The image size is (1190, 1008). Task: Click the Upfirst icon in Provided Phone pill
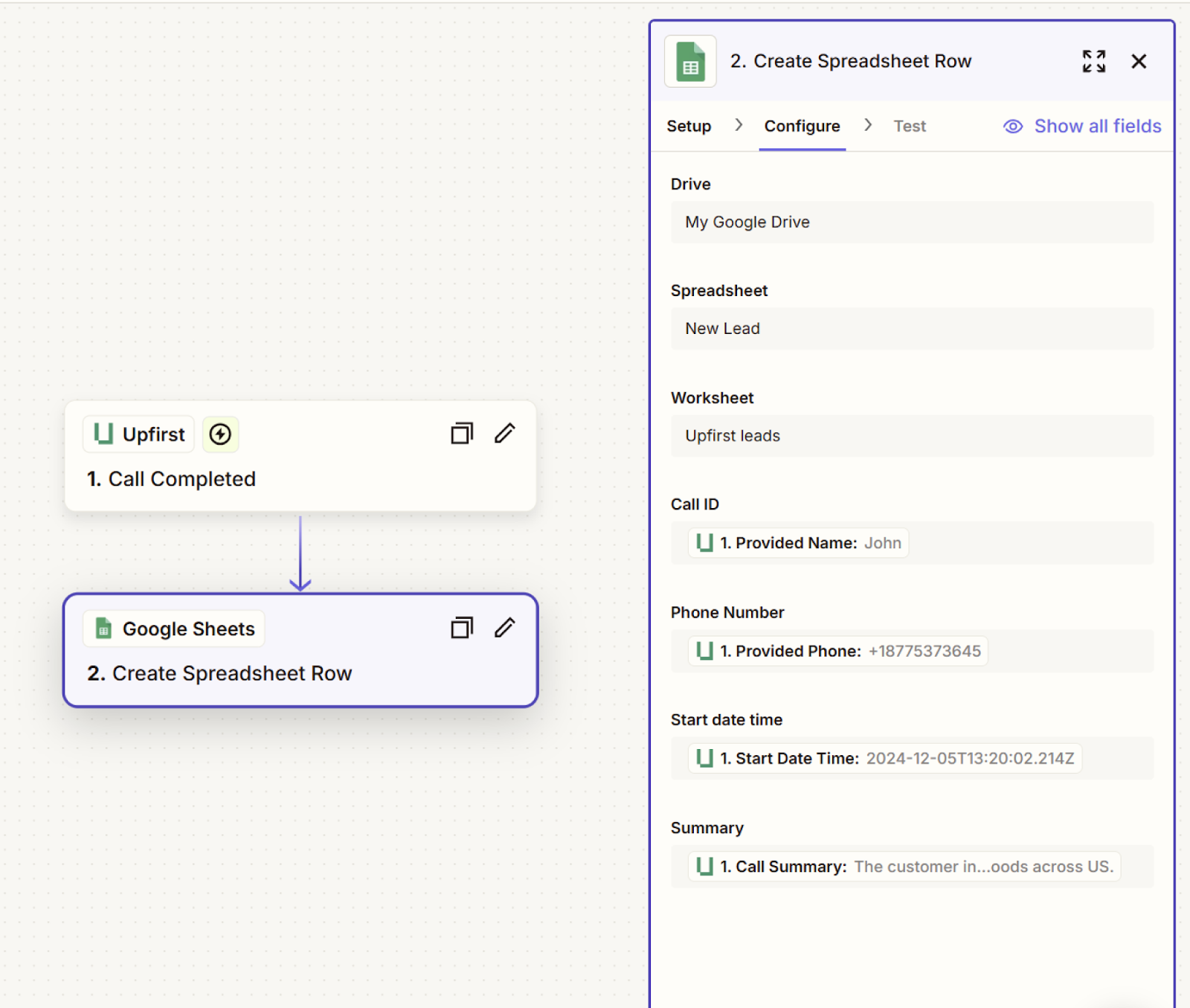[704, 651]
